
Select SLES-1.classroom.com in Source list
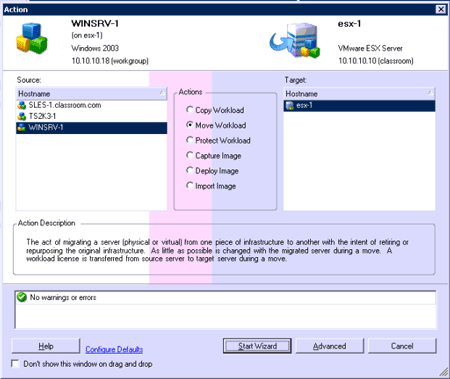pos(91,105)
